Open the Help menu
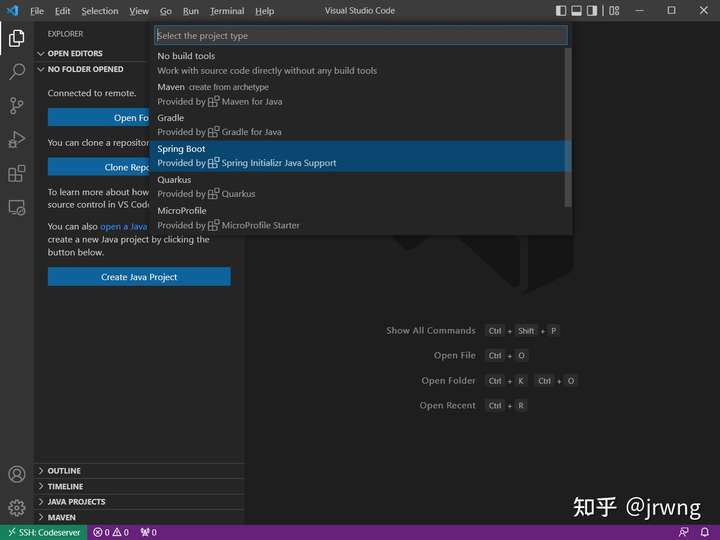 [x=264, y=11]
